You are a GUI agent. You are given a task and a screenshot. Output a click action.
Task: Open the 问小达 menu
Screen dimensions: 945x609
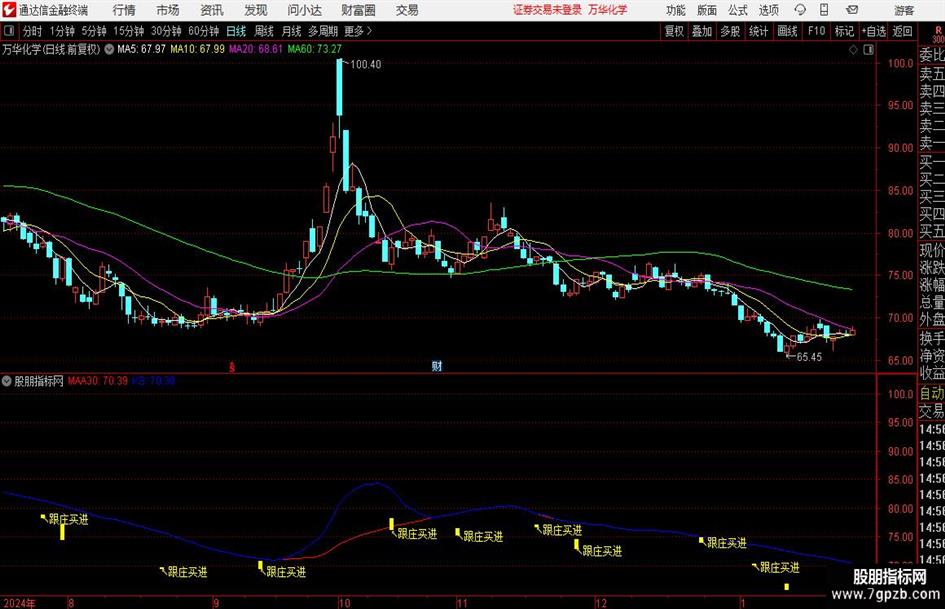click(304, 10)
